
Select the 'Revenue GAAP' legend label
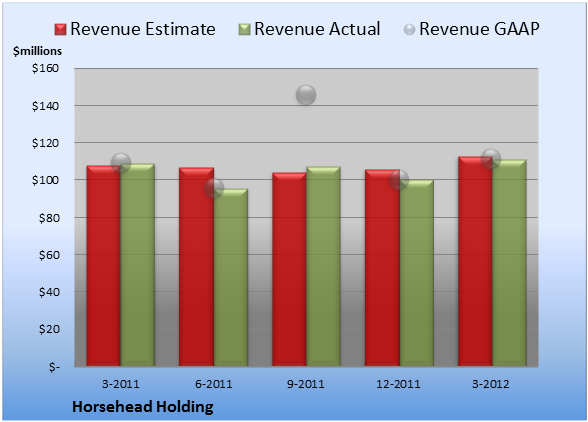[x=479, y=29]
